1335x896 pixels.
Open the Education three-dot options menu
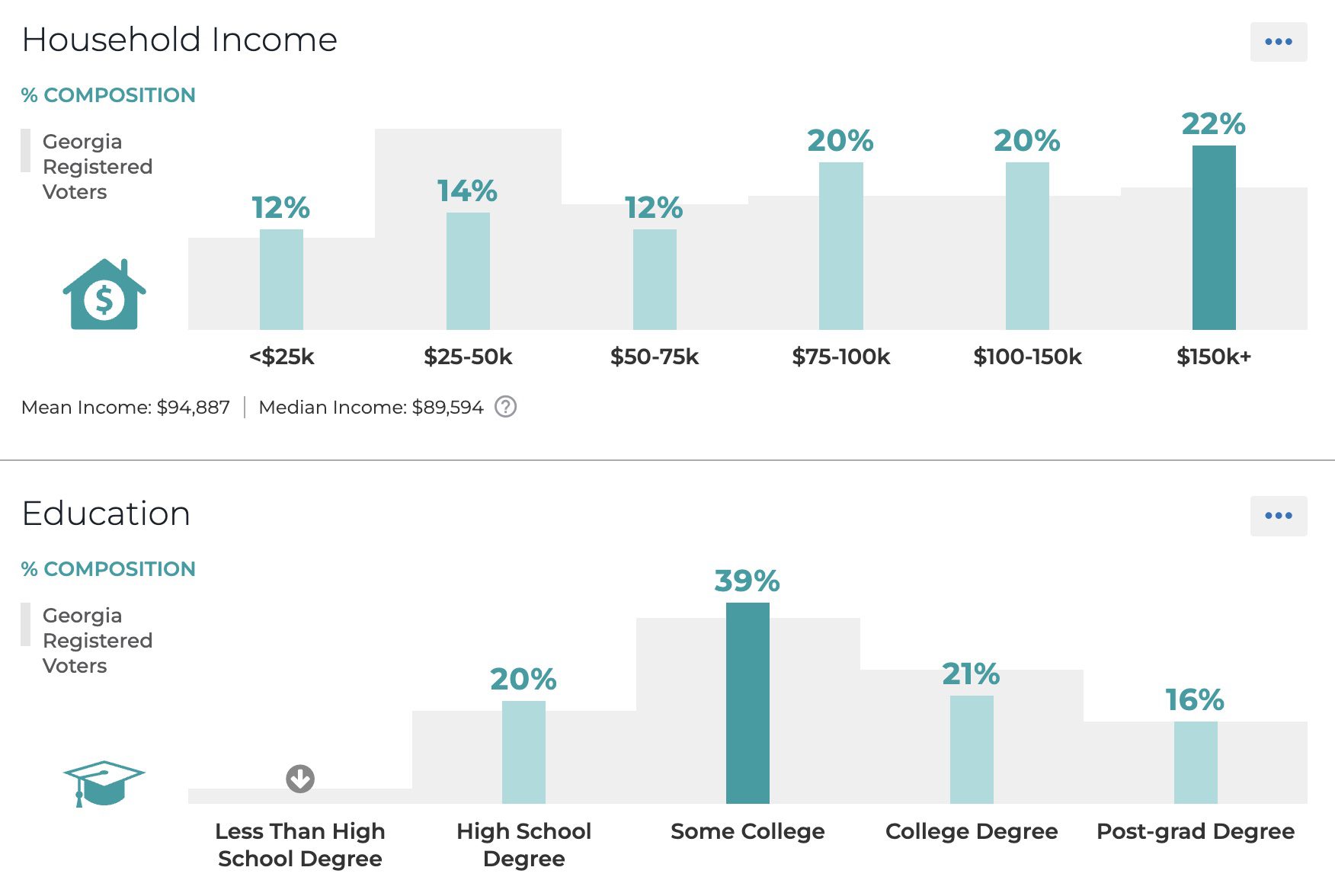pyautogui.click(x=1279, y=516)
